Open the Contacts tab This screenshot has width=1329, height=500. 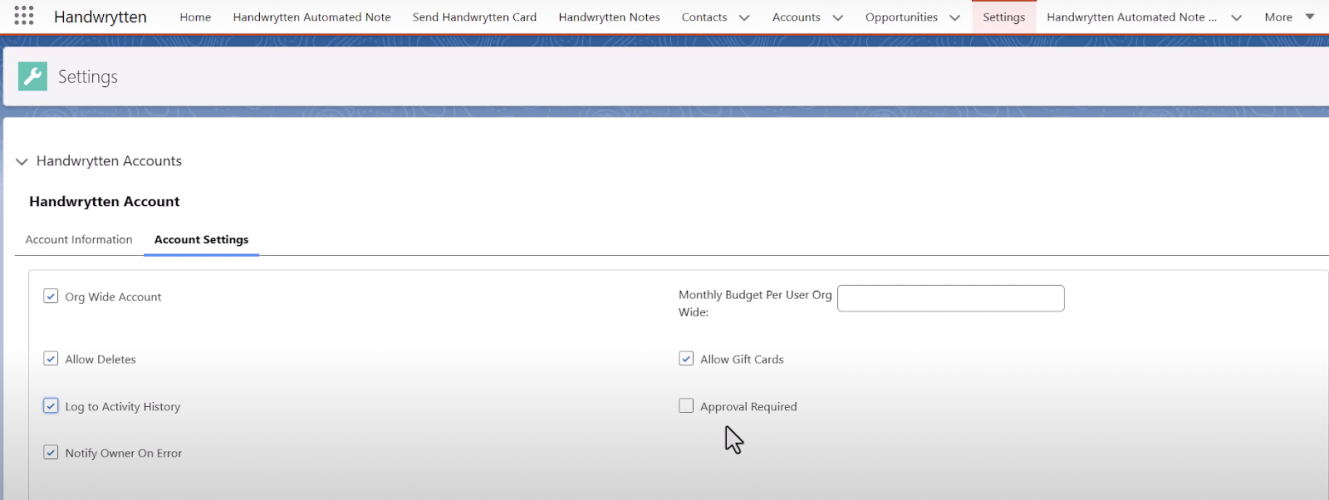[x=704, y=17]
